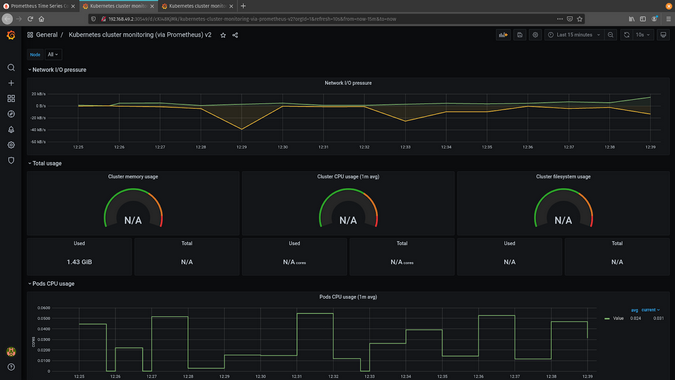The image size is (675, 380).
Task: Open the 10s refresh interval dropdown
Action: point(643,35)
